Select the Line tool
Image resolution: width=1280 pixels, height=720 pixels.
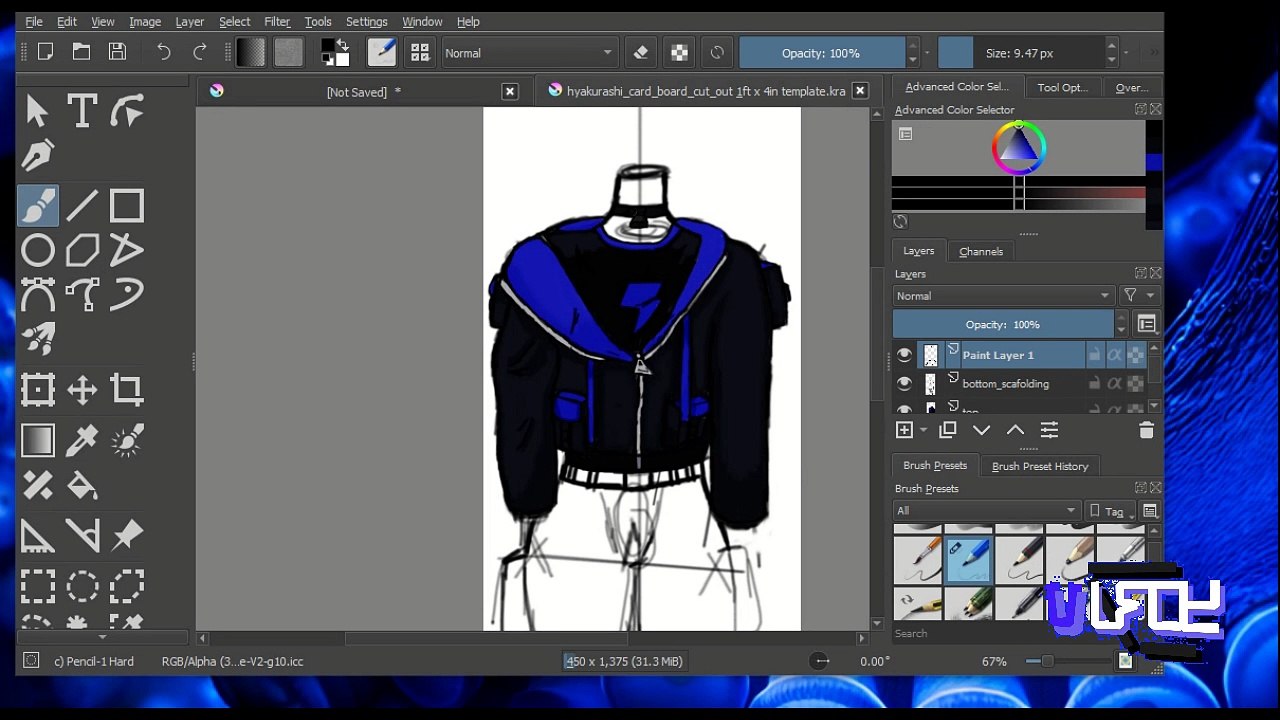(x=82, y=206)
